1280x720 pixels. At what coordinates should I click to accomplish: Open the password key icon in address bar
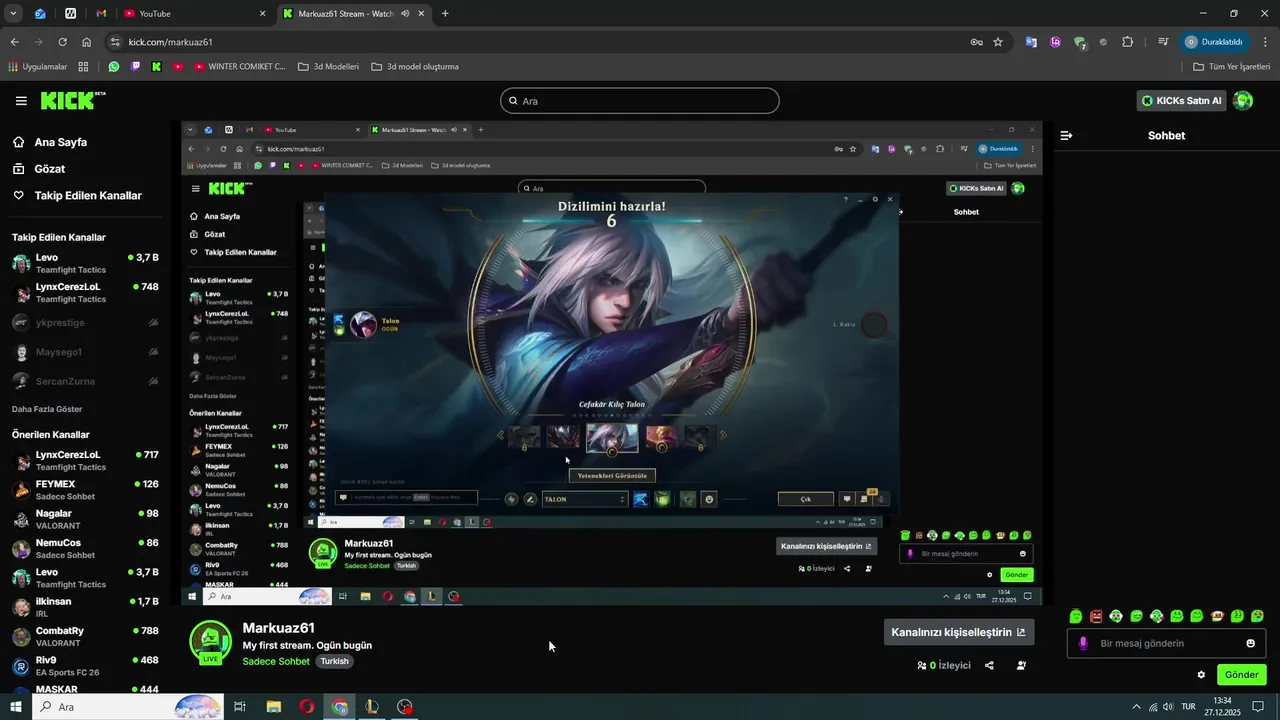tap(976, 42)
